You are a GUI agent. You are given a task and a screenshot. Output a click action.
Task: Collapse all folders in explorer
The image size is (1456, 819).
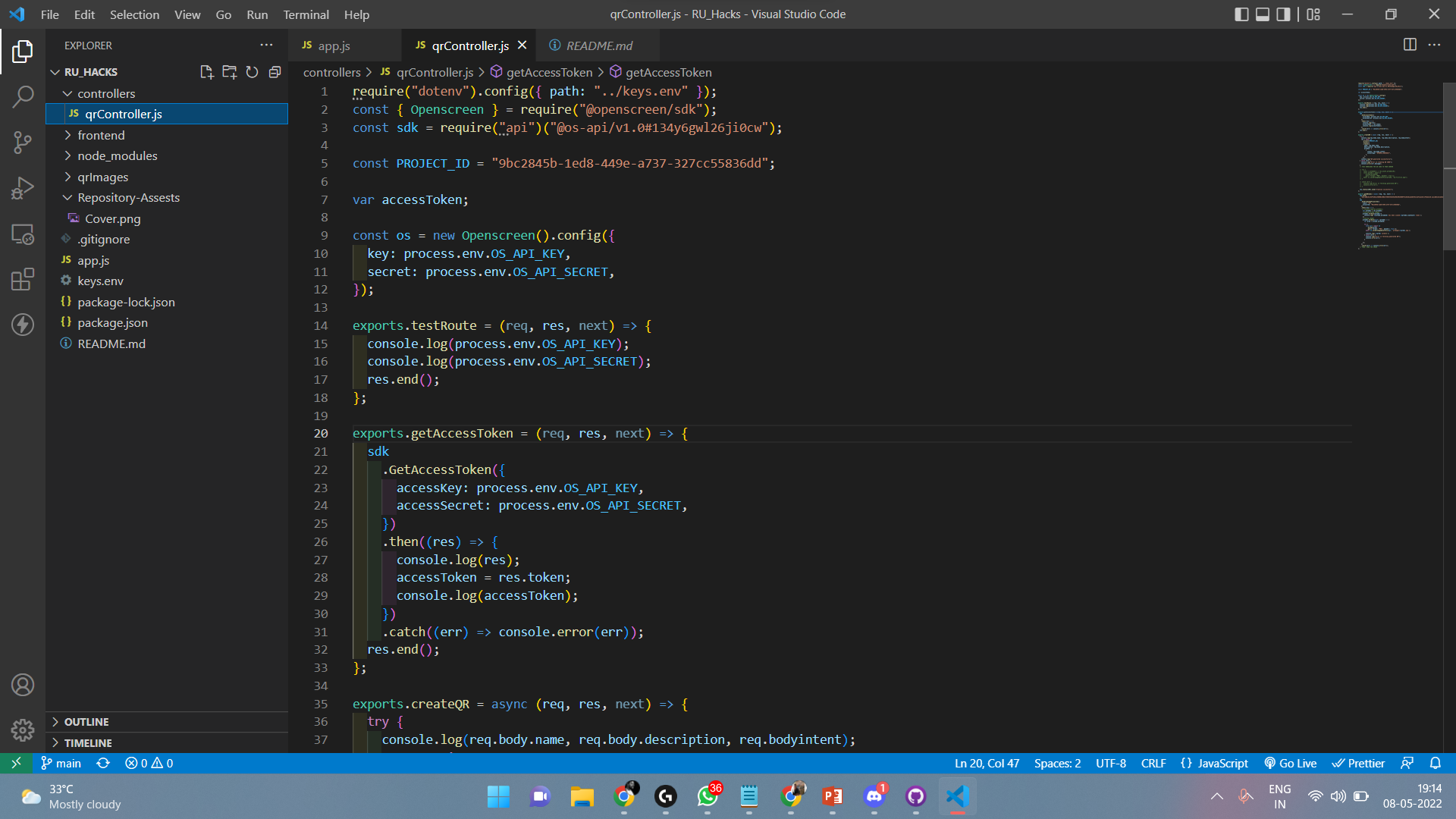275,72
